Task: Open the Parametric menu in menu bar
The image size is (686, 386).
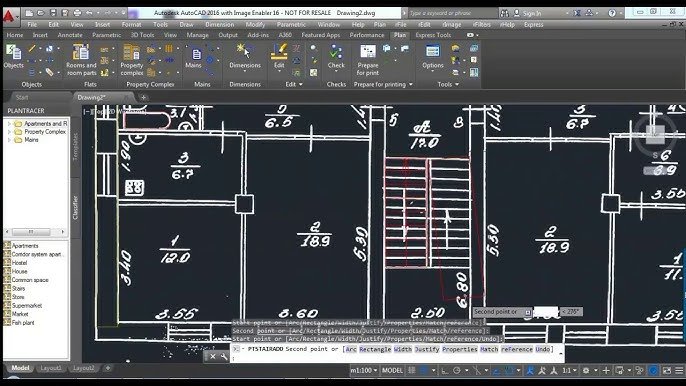Action: pos(291,25)
